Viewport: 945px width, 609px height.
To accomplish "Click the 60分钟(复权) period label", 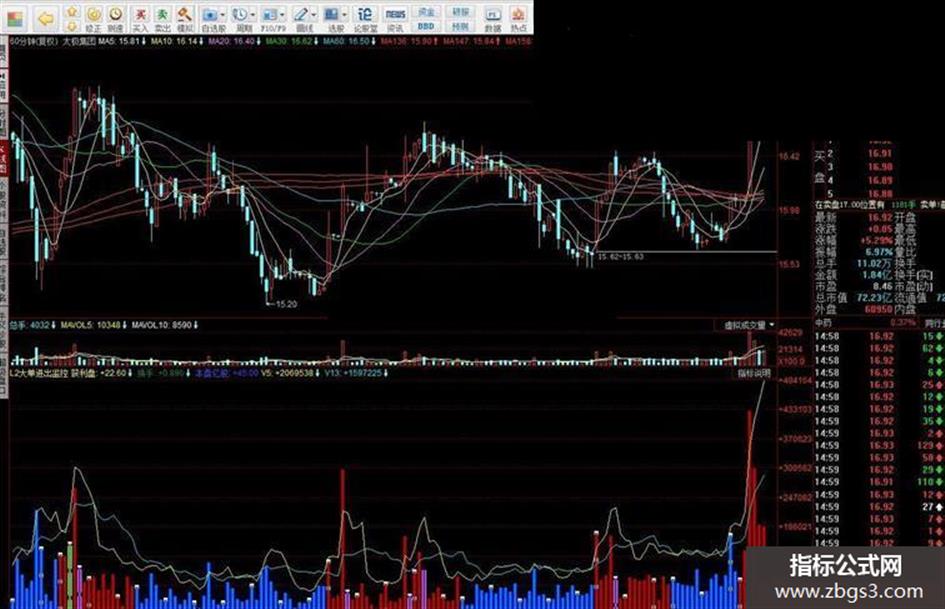I will coord(34,42).
